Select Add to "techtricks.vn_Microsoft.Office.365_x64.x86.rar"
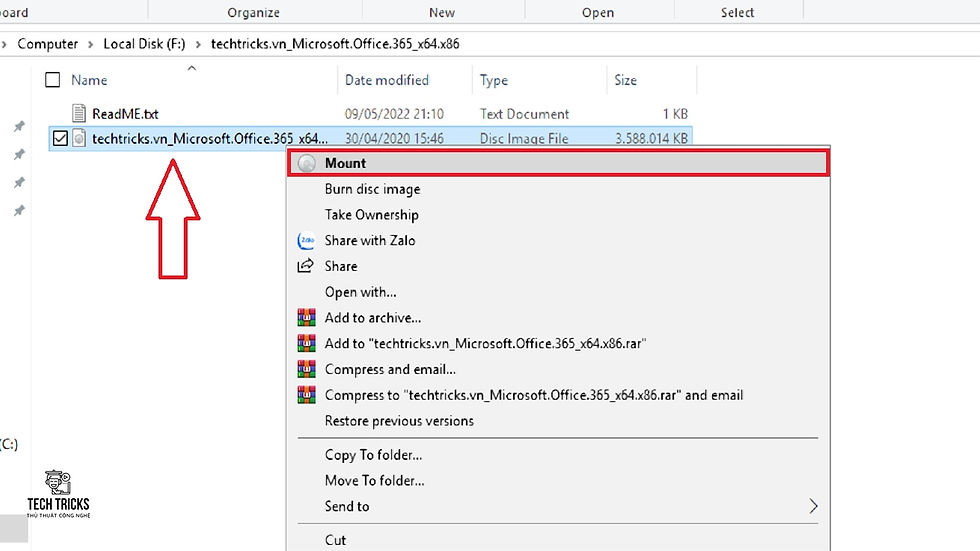Image resolution: width=980 pixels, height=551 pixels. tap(485, 344)
